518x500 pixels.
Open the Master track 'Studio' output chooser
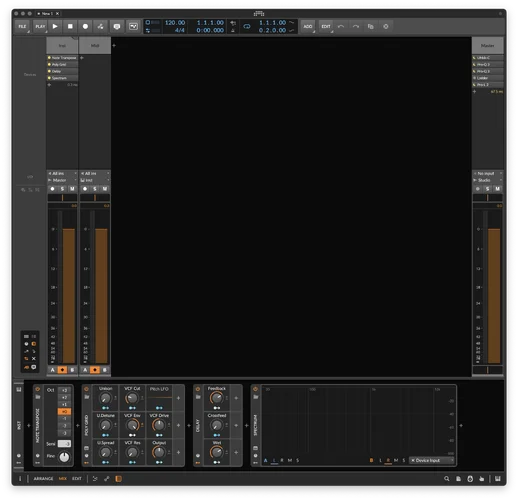[x=488, y=180]
